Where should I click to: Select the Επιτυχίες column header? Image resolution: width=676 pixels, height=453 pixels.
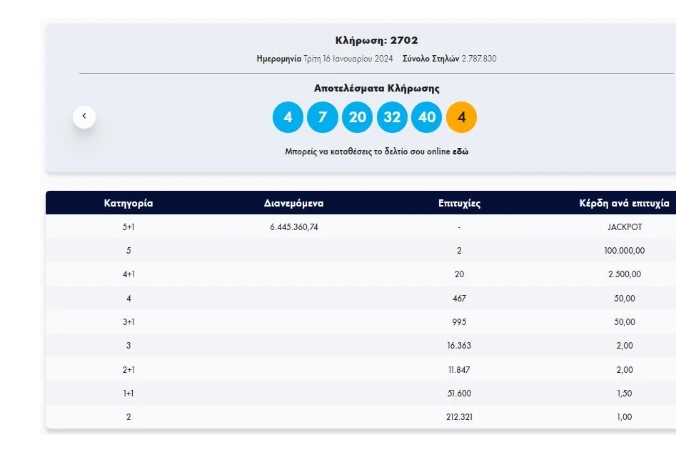(x=459, y=203)
